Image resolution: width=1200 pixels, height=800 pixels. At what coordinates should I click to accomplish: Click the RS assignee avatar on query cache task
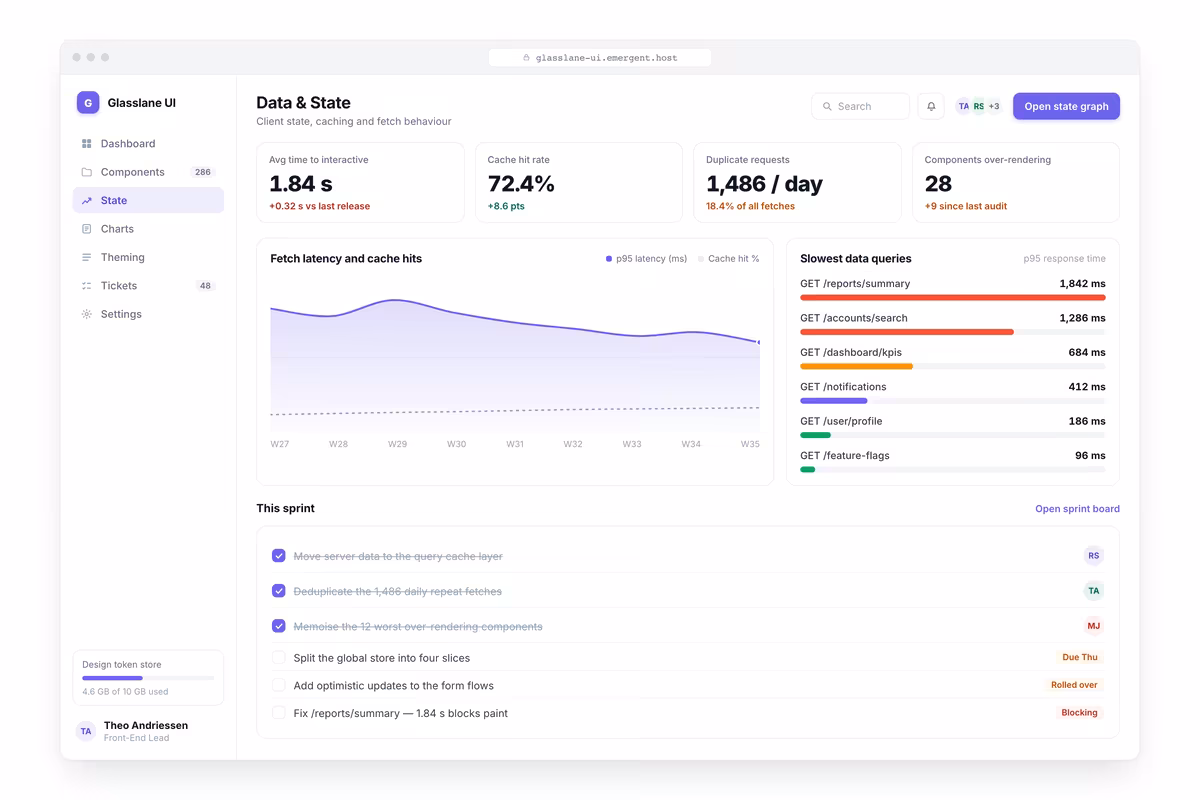click(x=1094, y=556)
